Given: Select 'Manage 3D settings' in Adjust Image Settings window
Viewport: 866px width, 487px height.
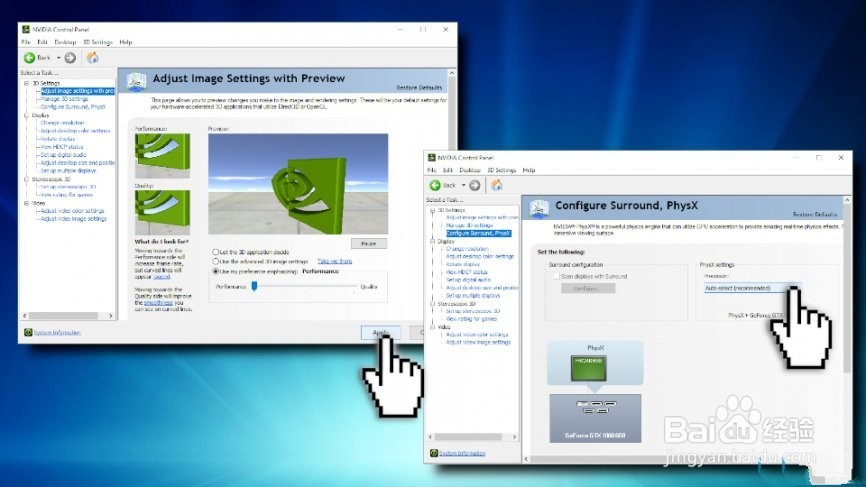Looking at the screenshot, I should pyautogui.click(x=64, y=99).
